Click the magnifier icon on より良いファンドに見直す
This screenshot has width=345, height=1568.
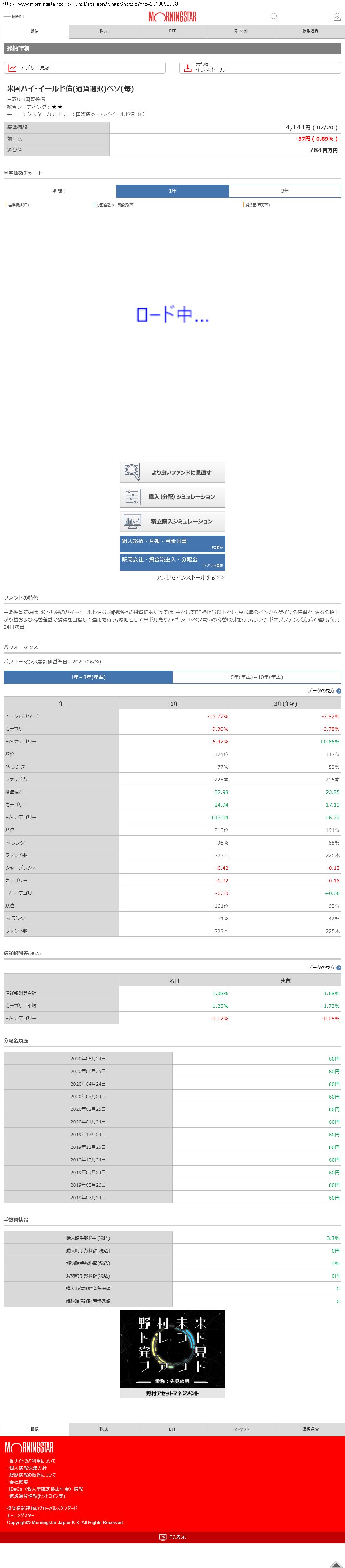click(131, 472)
